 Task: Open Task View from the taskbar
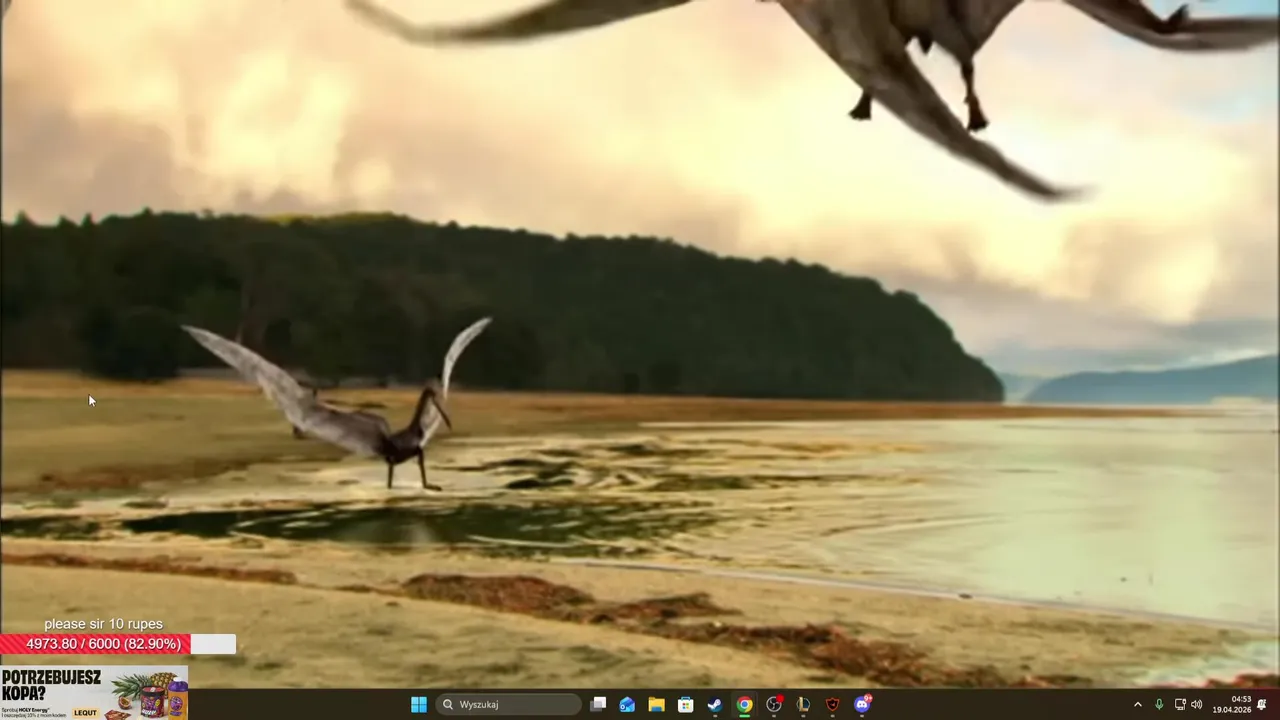pos(598,704)
